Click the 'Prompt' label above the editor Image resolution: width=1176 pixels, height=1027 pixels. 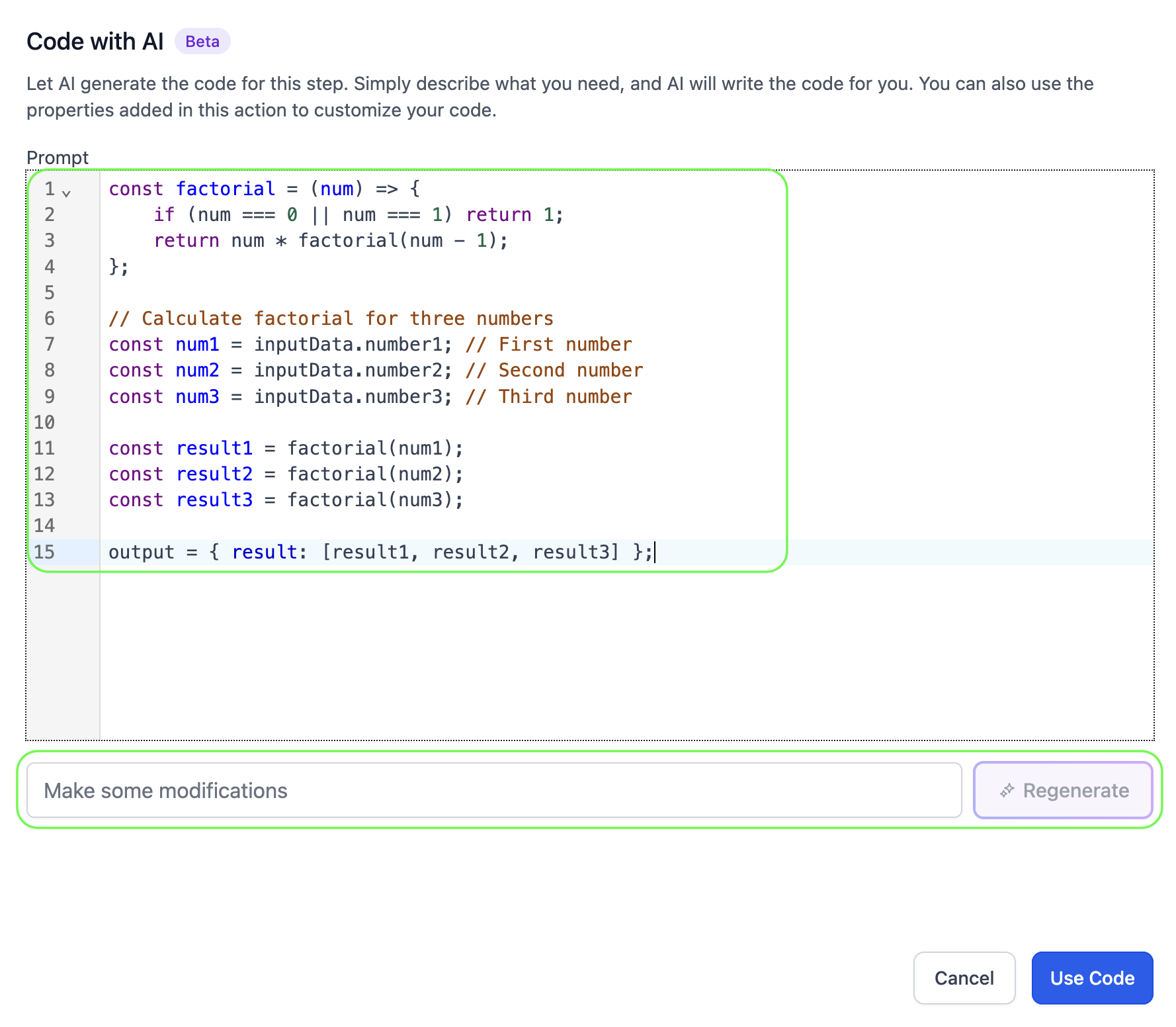[58, 157]
